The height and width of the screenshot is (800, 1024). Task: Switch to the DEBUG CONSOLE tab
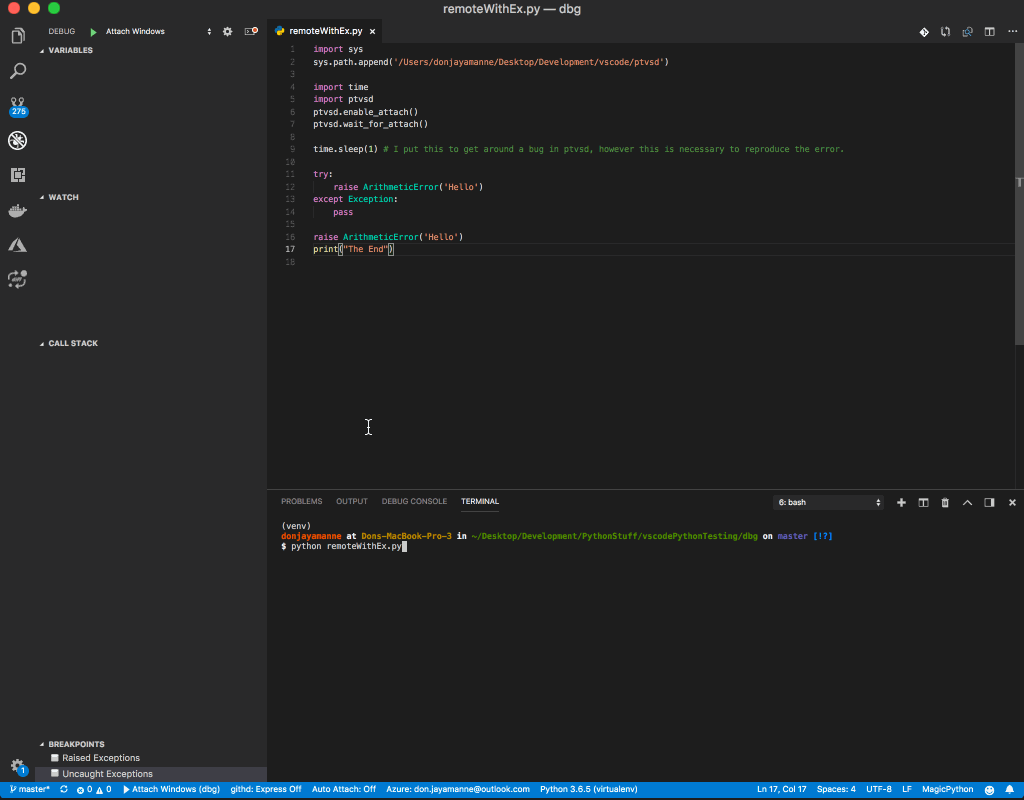pos(414,501)
